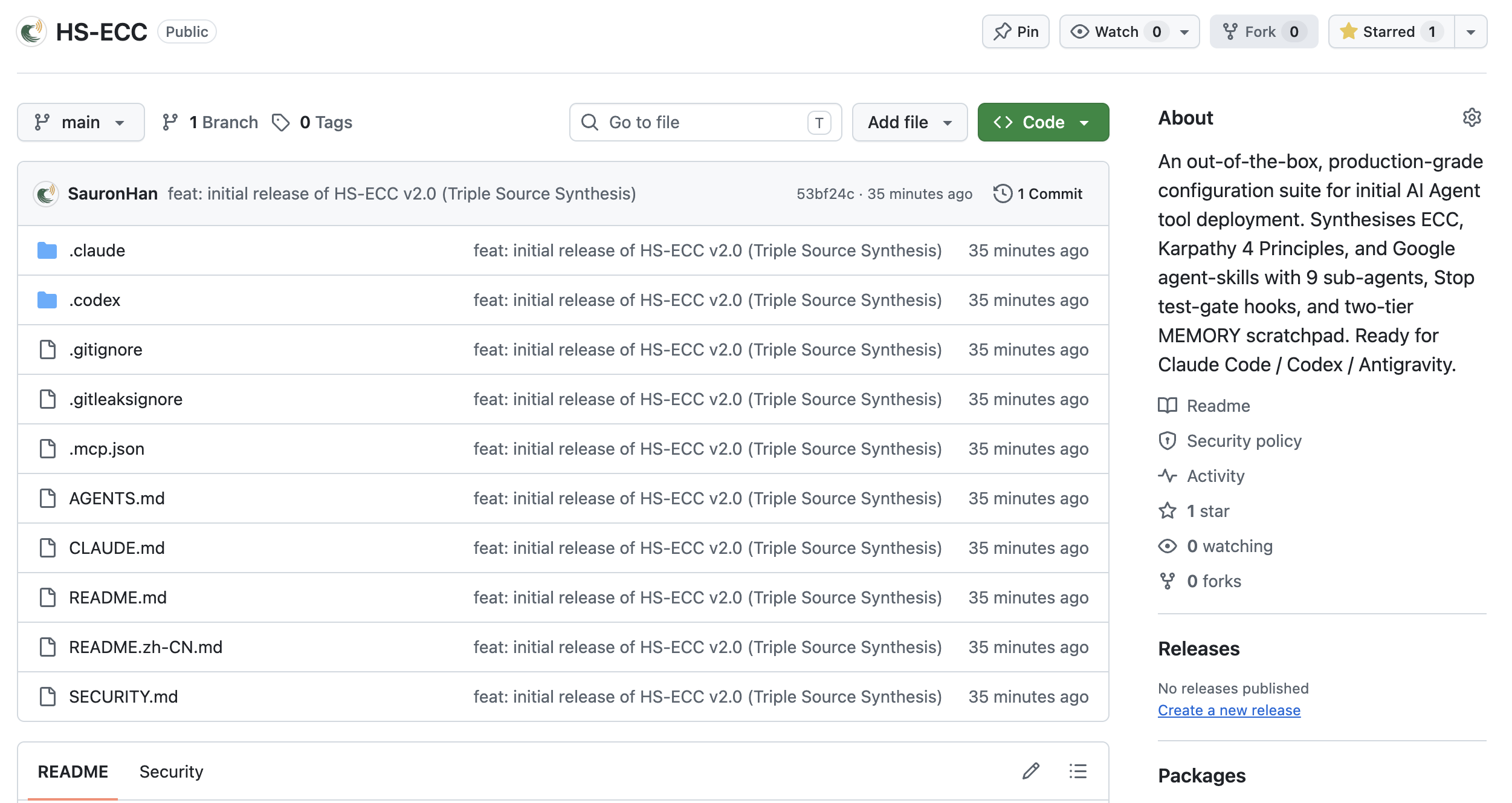Click the tag icon next to 0 Tags
This screenshot has height=803, width=1512.
coord(280,122)
